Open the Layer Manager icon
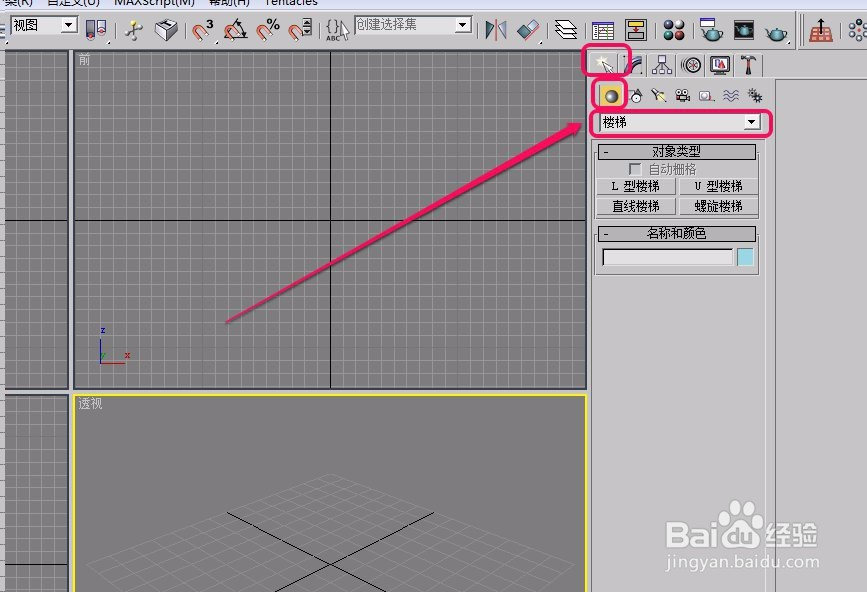This screenshot has height=592, width=867. tap(566, 30)
